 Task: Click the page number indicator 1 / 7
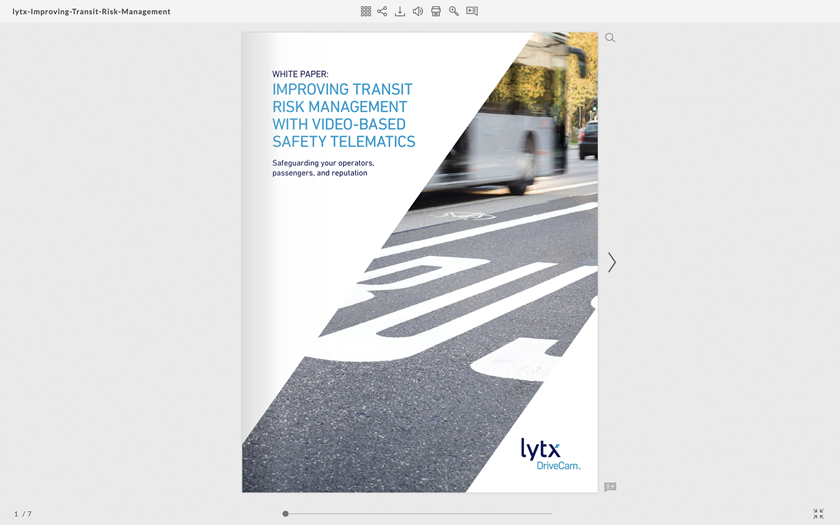click(23, 514)
